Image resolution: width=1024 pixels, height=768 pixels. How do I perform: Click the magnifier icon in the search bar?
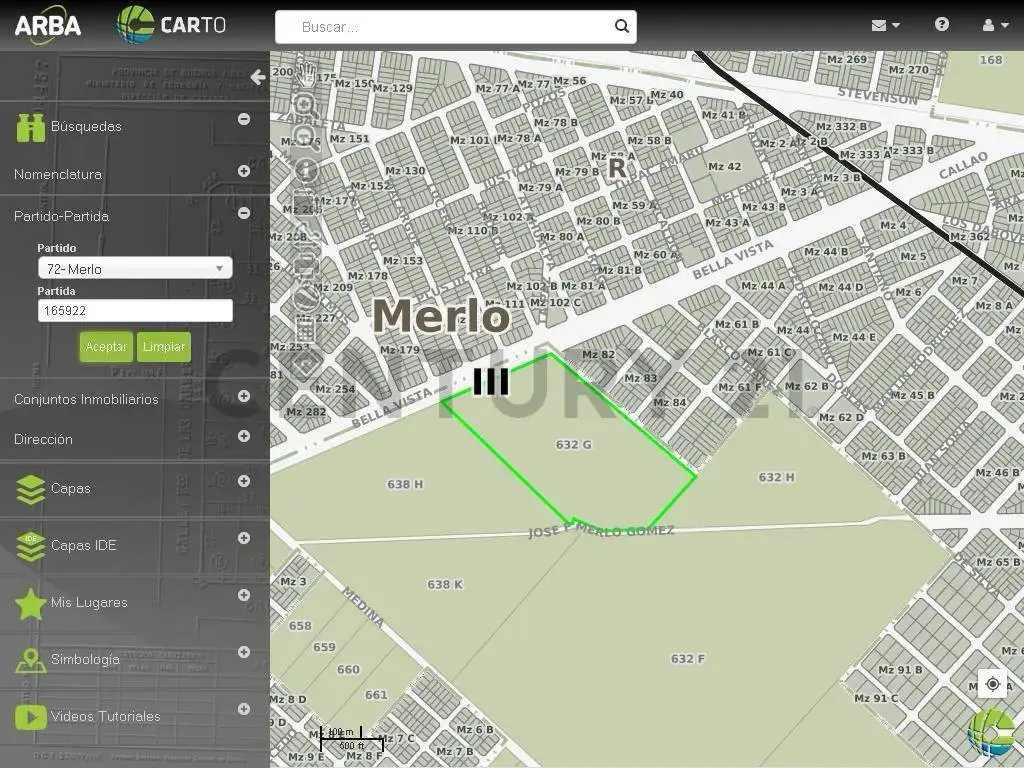621,27
